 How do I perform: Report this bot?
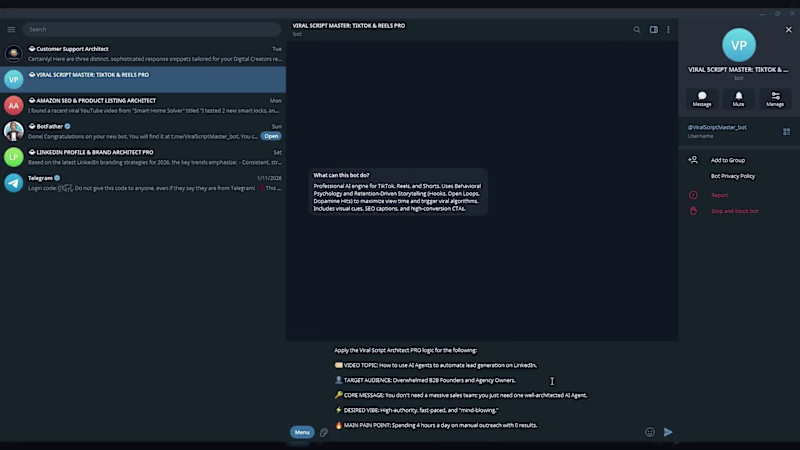pyautogui.click(x=719, y=195)
